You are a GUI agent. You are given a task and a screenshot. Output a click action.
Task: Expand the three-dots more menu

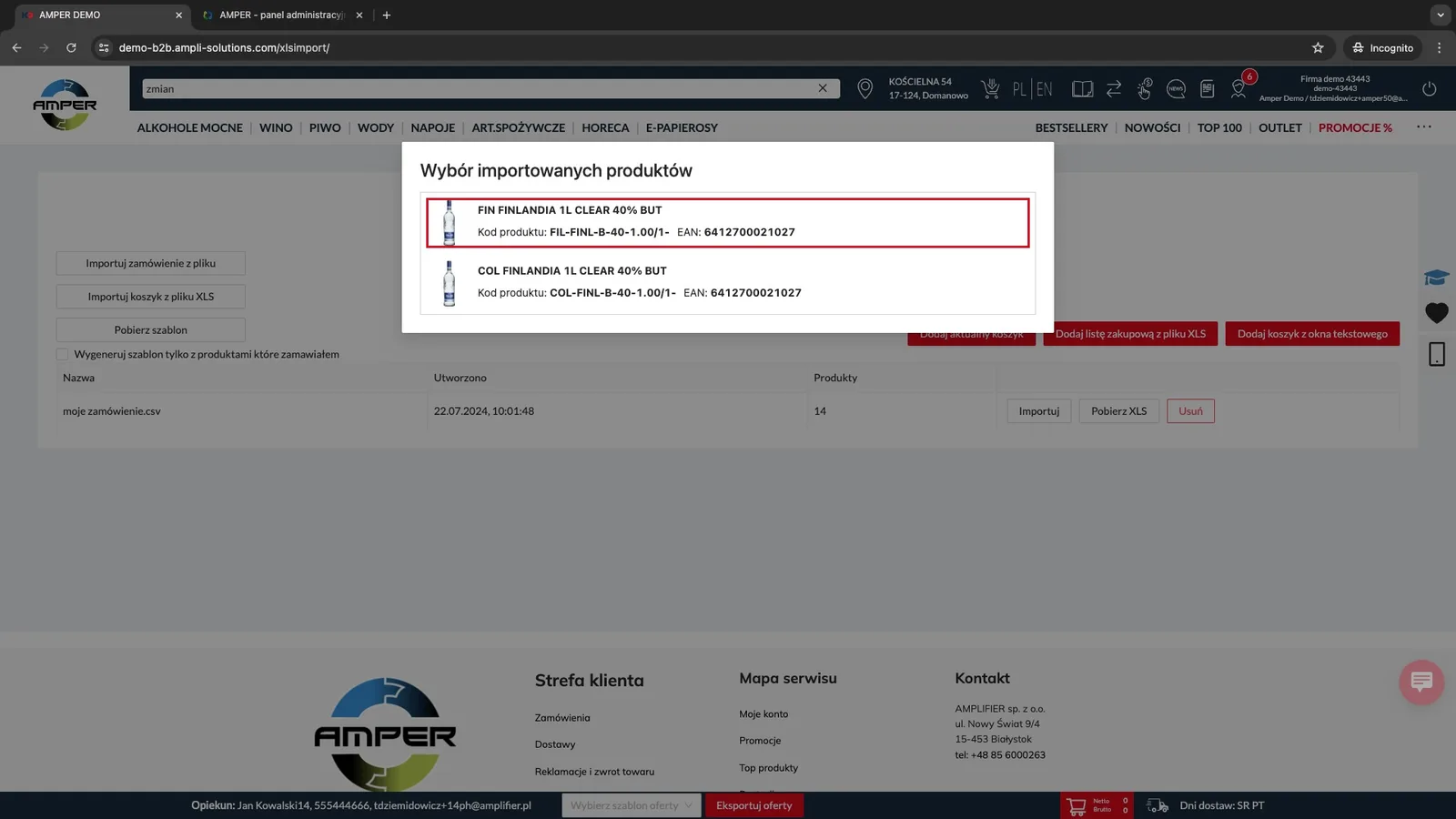point(1424,127)
